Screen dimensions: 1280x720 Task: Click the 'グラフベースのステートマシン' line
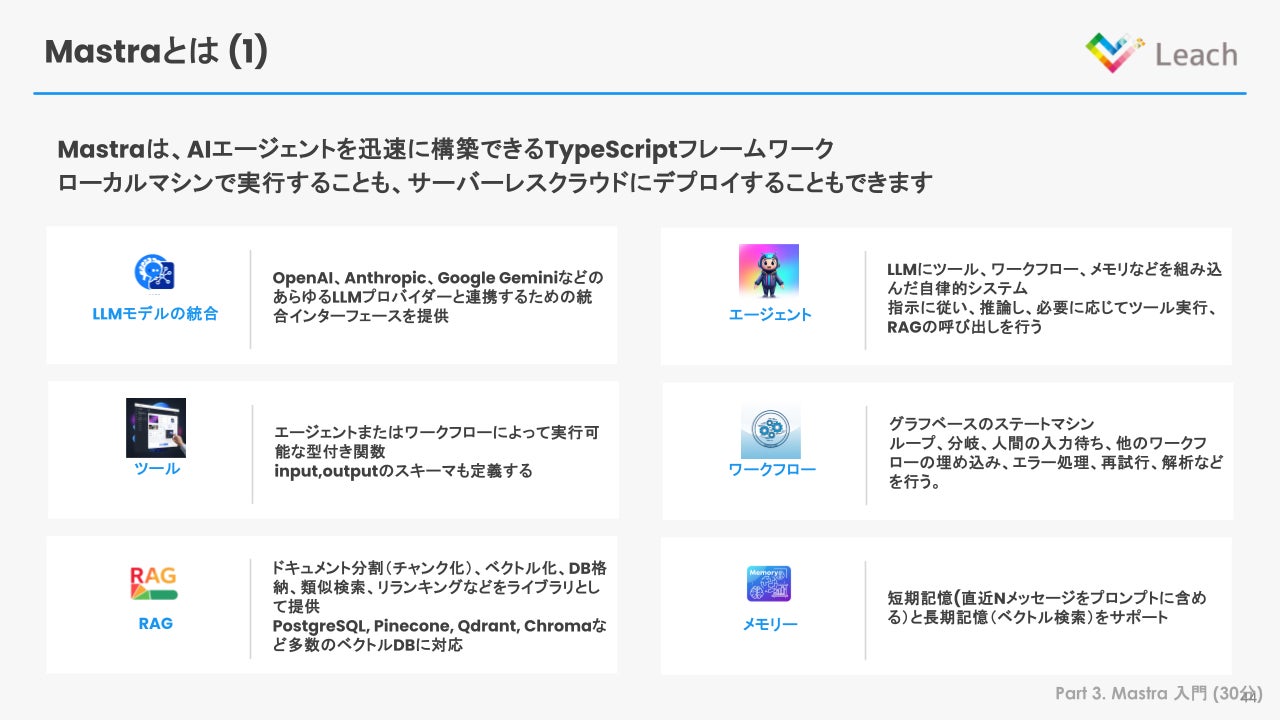[991, 425]
